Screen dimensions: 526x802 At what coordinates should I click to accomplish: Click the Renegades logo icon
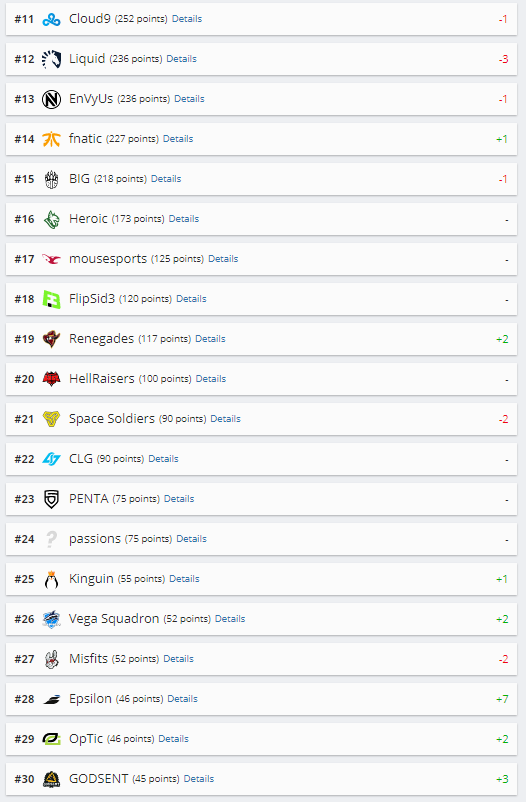click(x=51, y=339)
